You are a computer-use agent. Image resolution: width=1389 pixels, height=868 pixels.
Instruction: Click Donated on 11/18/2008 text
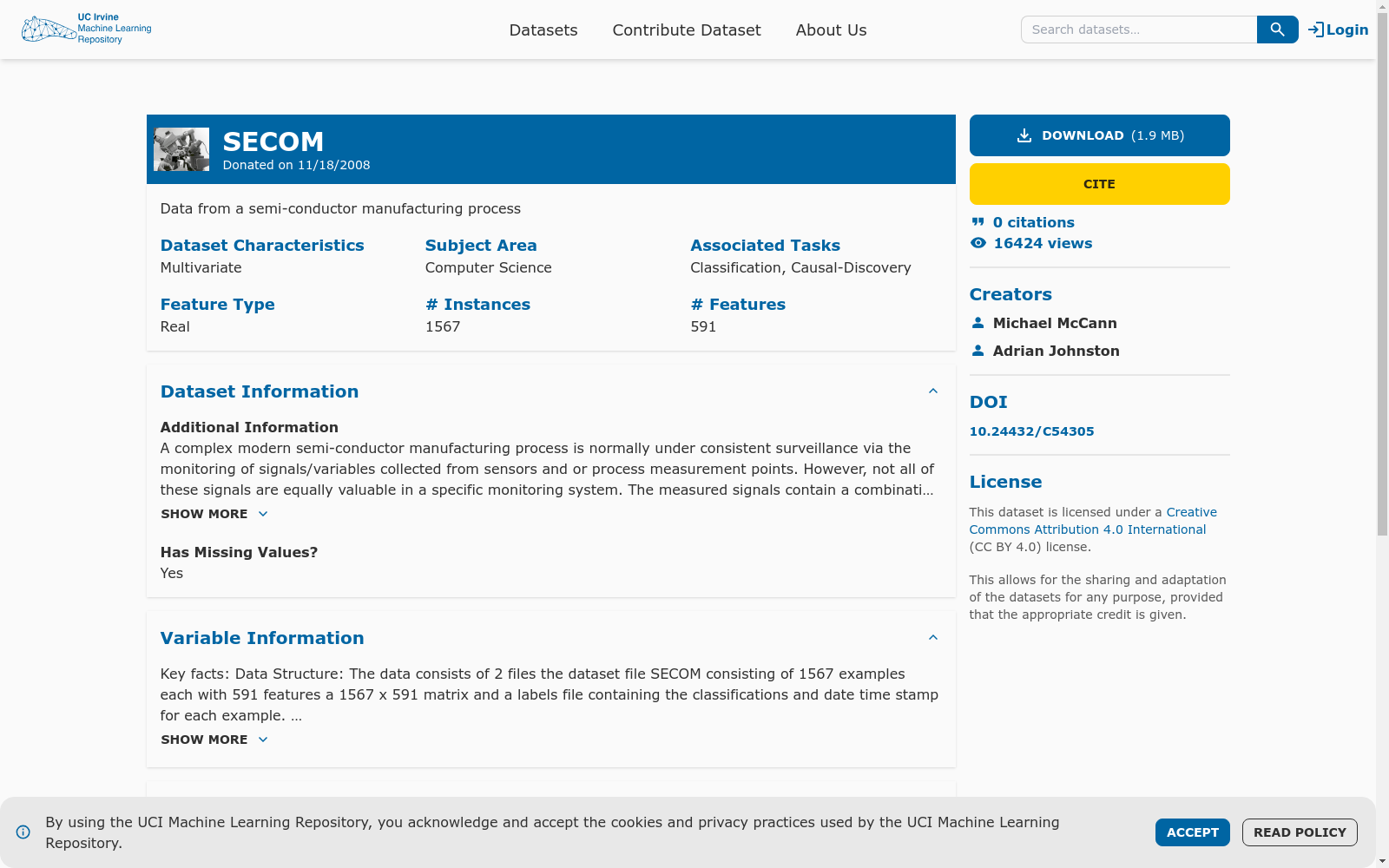click(x=297, y=165)
